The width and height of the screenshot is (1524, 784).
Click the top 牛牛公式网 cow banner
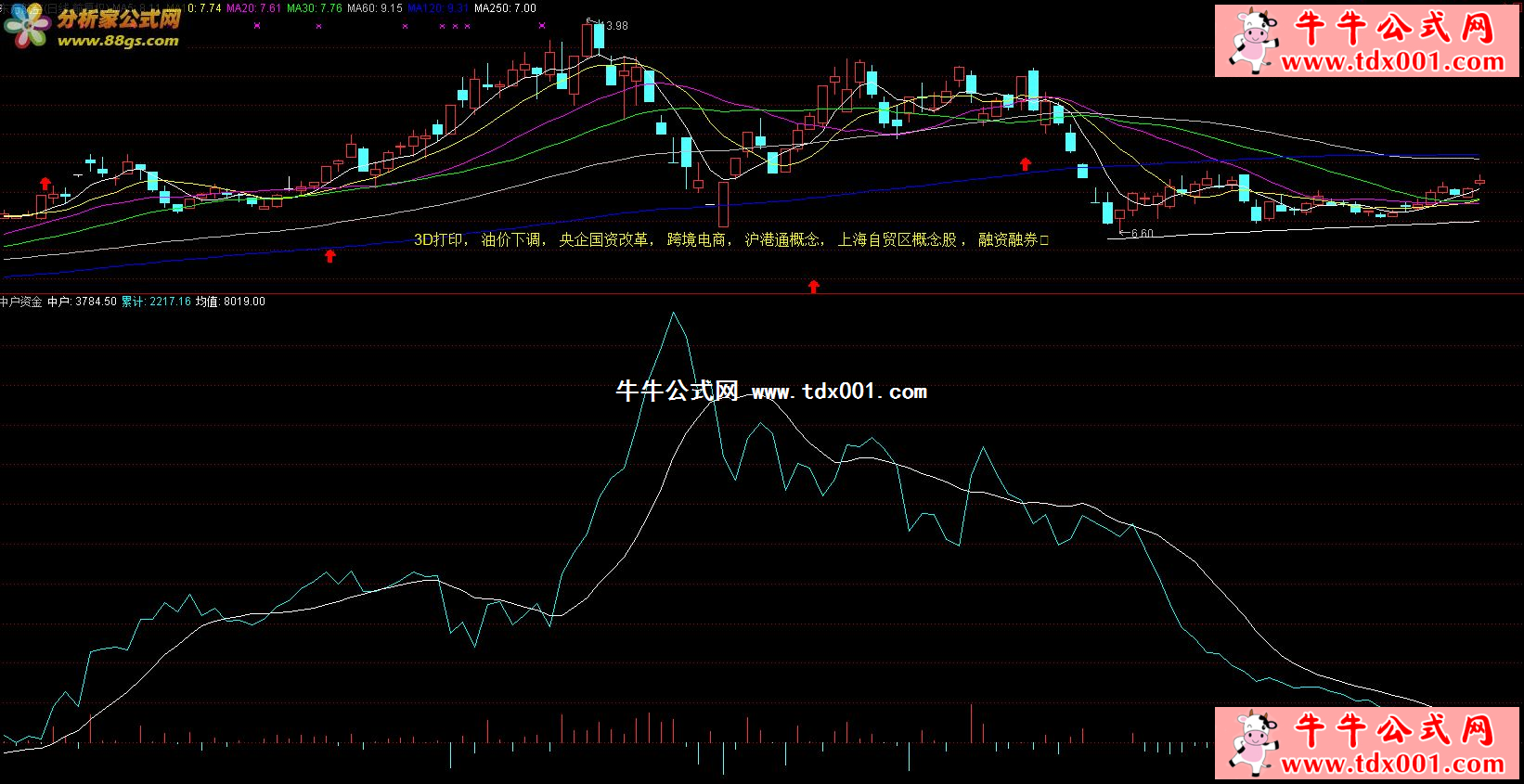pyautogui.click(x=1366, y=41)
